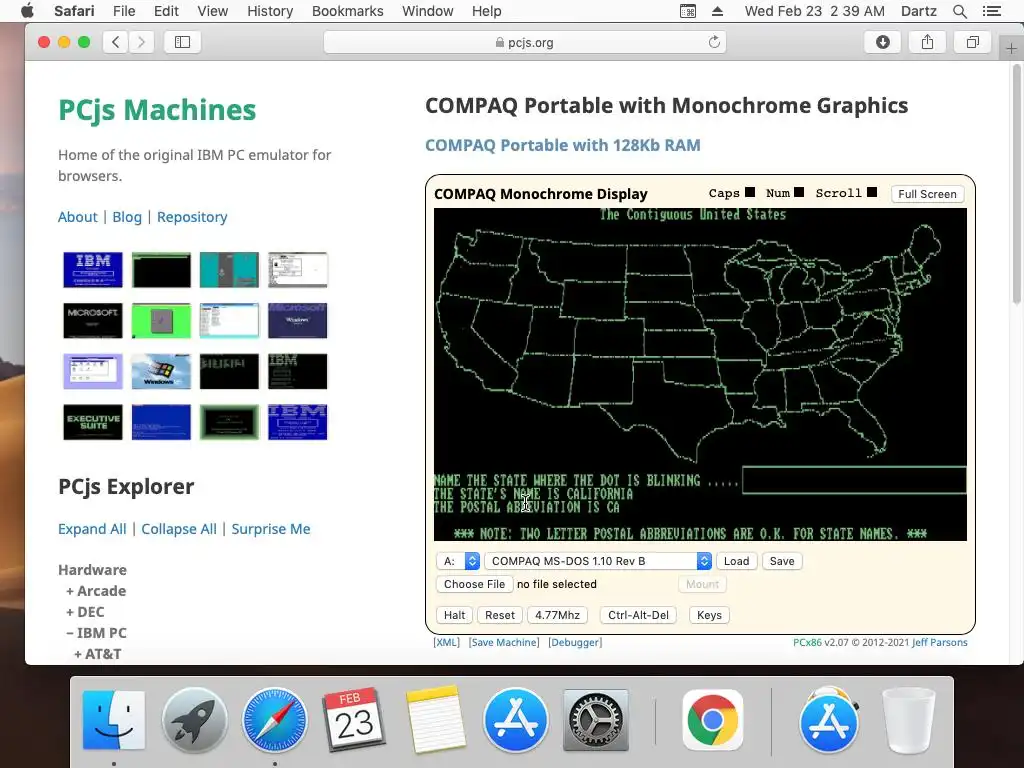The width and height of the screenshot is (1024, 768).
Task: Open Spotlight search in menu bar
Action: coord(959,11)
